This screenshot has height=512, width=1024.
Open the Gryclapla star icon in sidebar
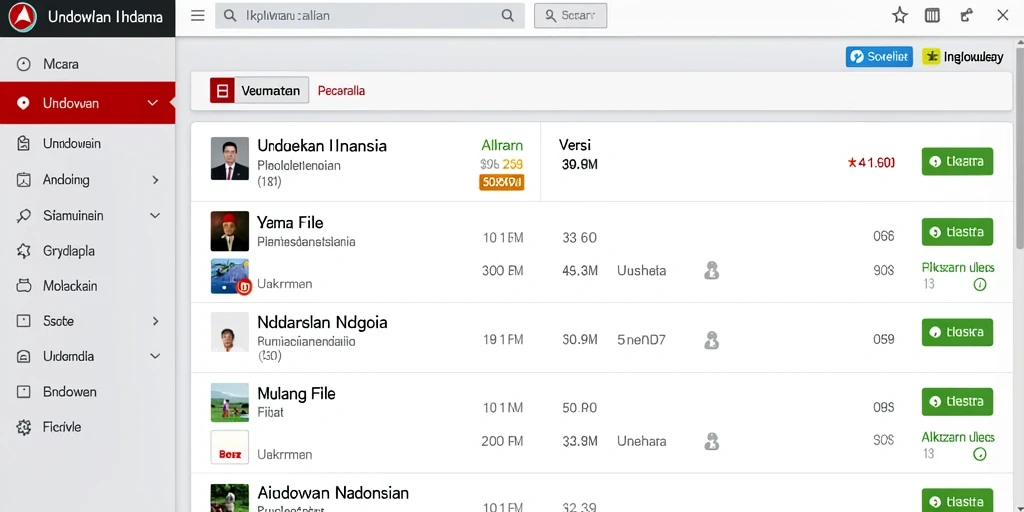coord(24,251)
